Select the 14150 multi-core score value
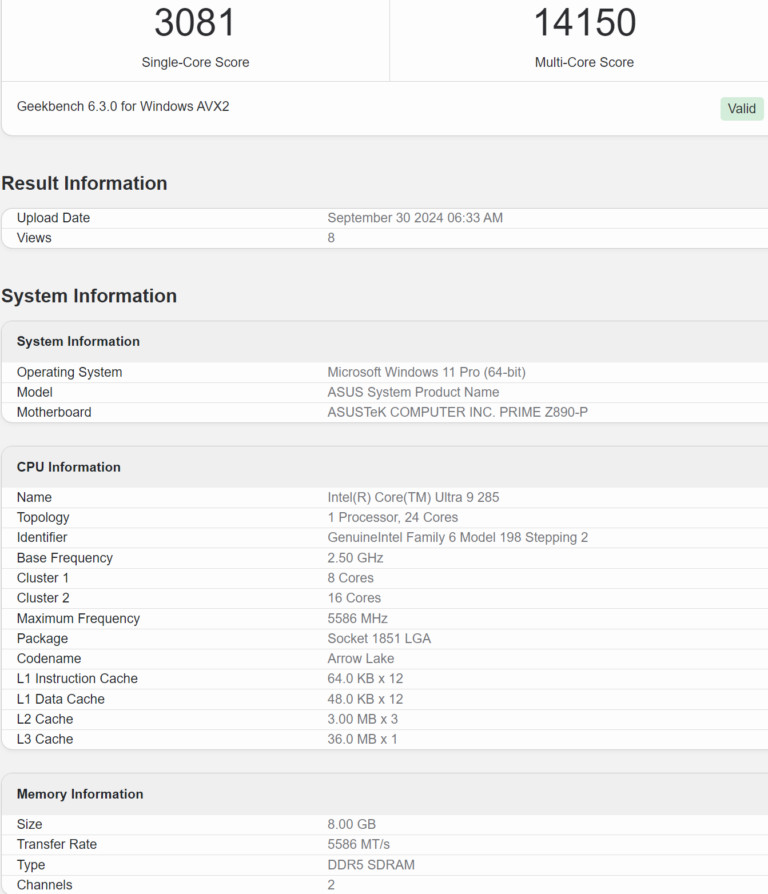This screenshot has width=768, height=894. (584, 23)
